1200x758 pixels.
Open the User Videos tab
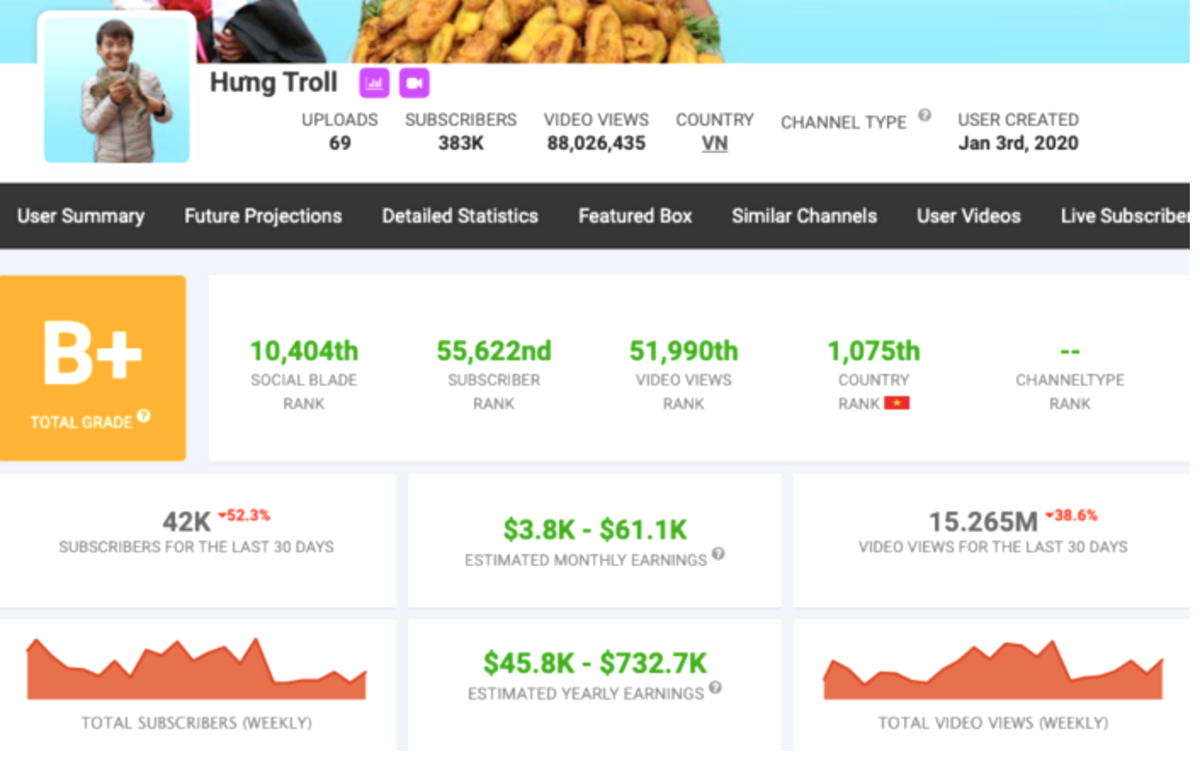pyautogui.click(x=969, y=216)
